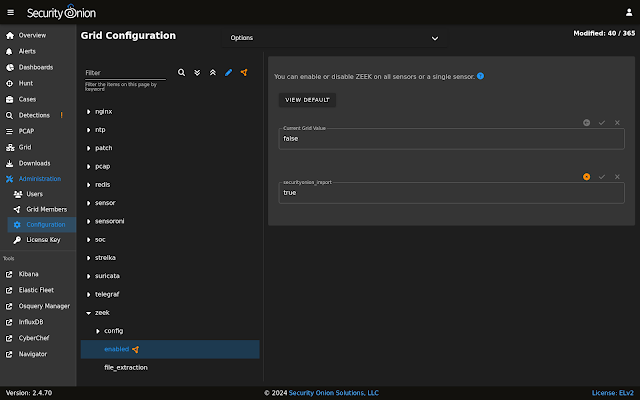Save securityonion_import value with checkmark

[x=602, y=177]
